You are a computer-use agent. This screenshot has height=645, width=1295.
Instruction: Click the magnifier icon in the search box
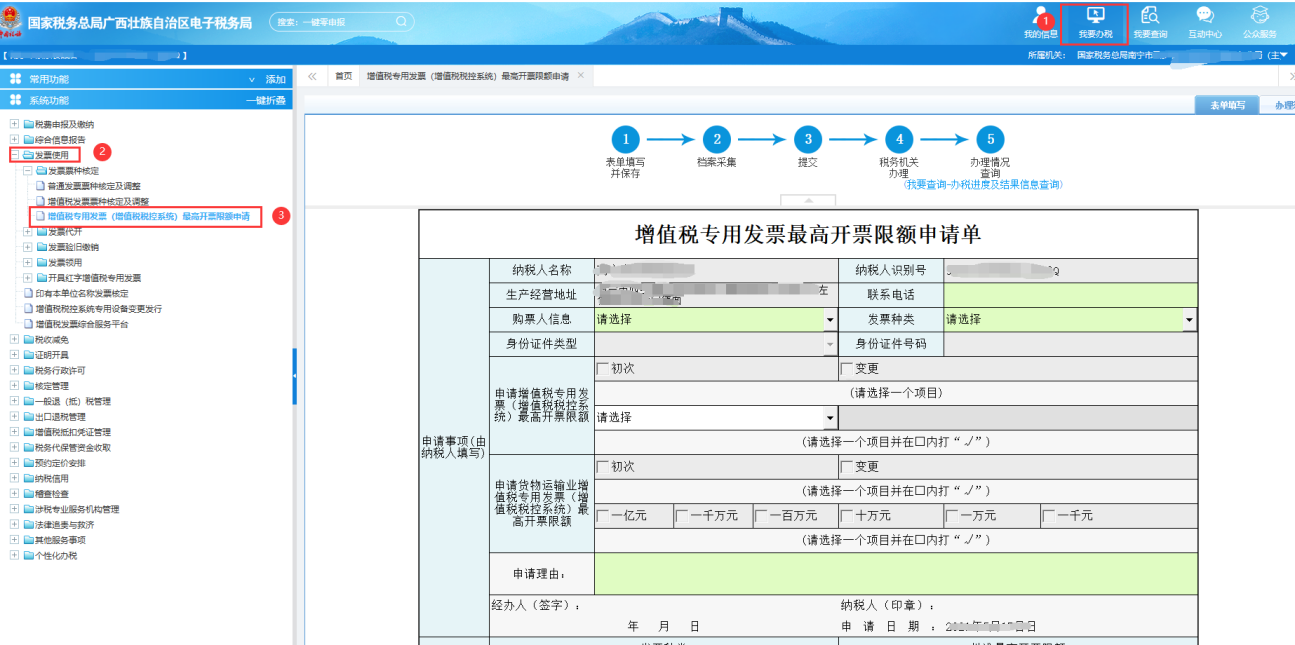coord(401,21)
